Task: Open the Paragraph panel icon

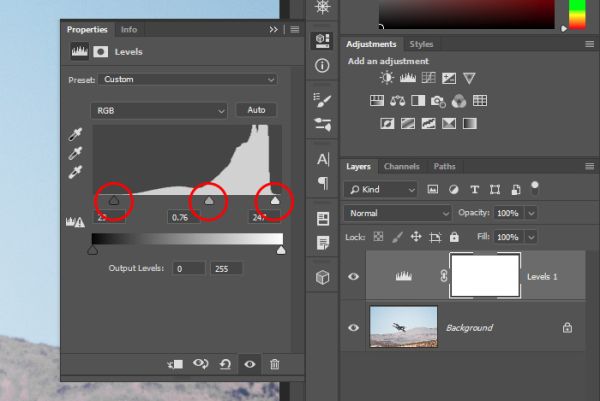Action: 323,183
